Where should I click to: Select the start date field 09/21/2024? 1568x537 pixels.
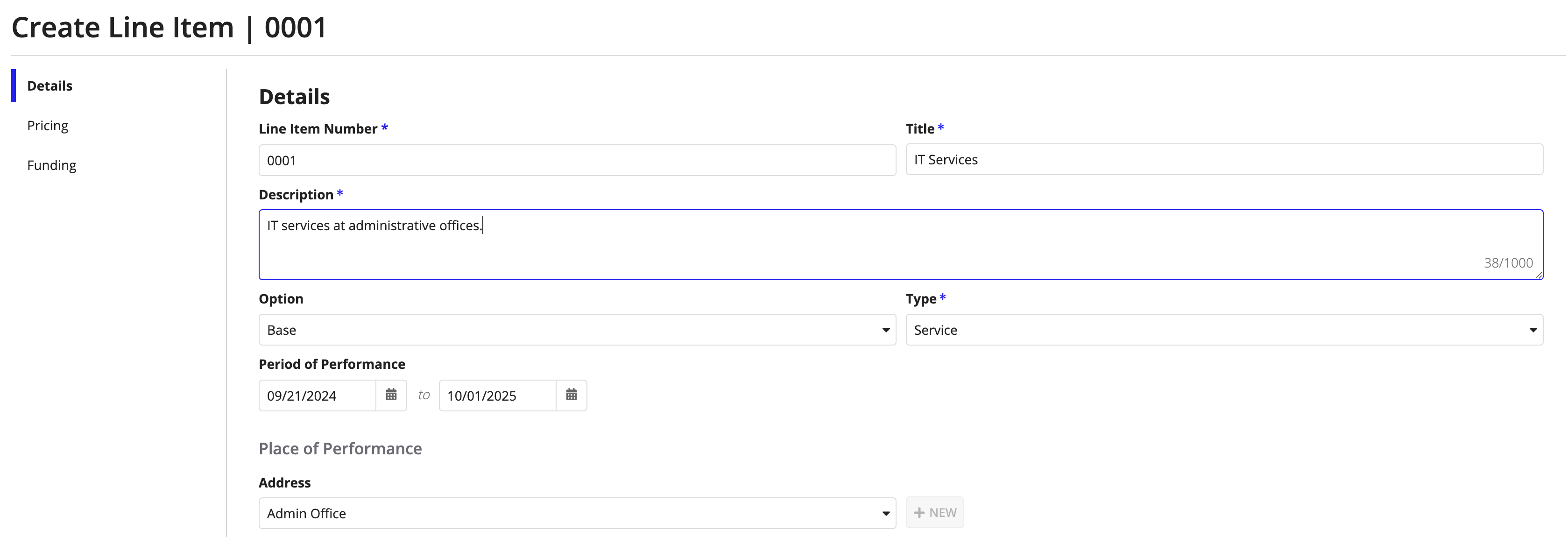click(317, 396)
